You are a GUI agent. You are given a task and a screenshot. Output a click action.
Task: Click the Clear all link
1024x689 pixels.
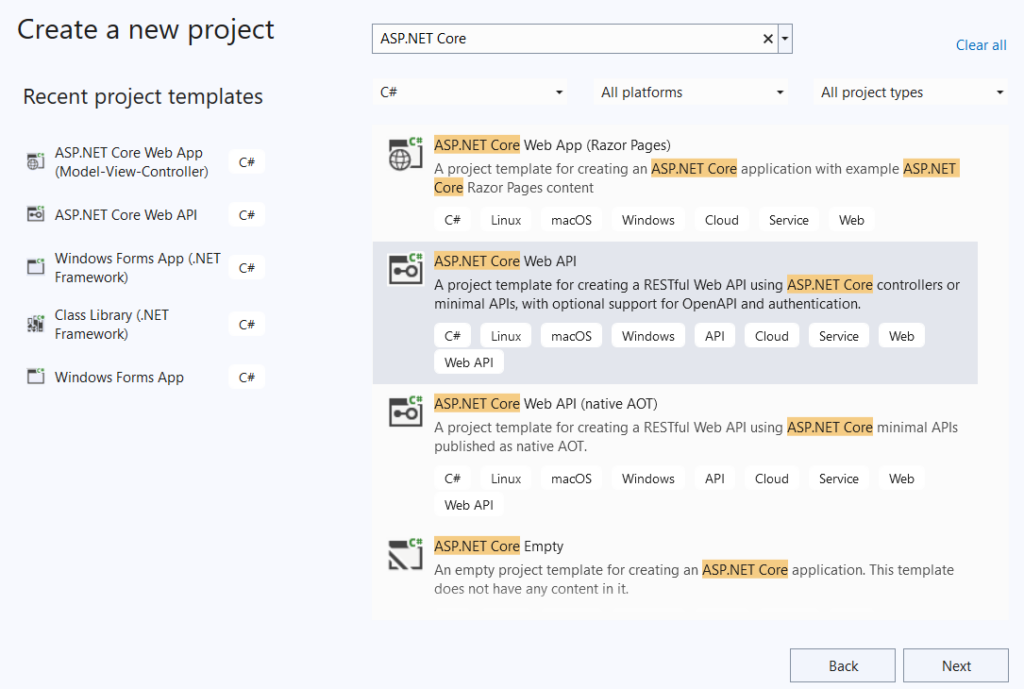981,45
